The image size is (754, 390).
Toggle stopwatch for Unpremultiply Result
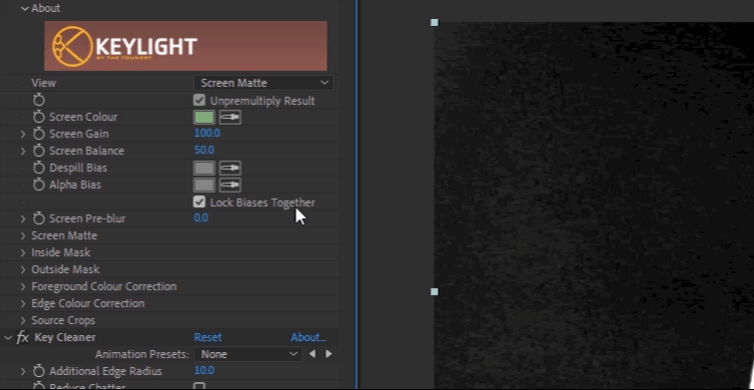[39, 100]
